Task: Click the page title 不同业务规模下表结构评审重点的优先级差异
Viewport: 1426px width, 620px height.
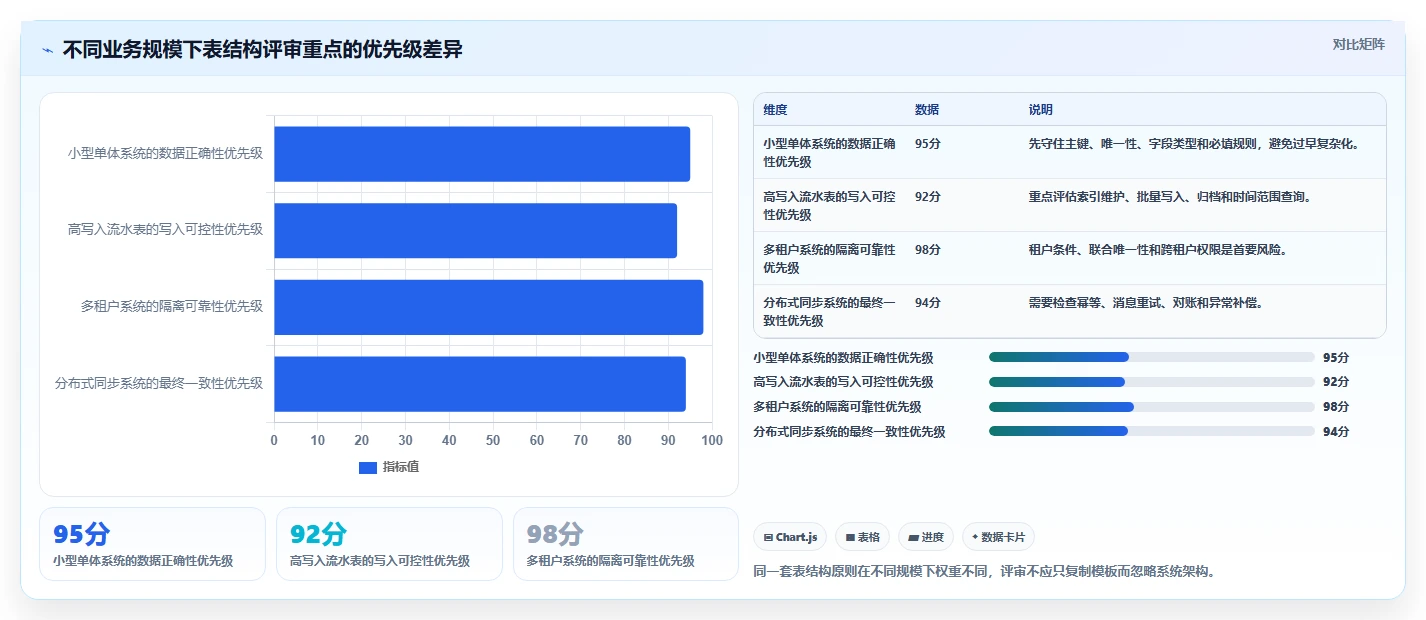Action: (263, 49)
